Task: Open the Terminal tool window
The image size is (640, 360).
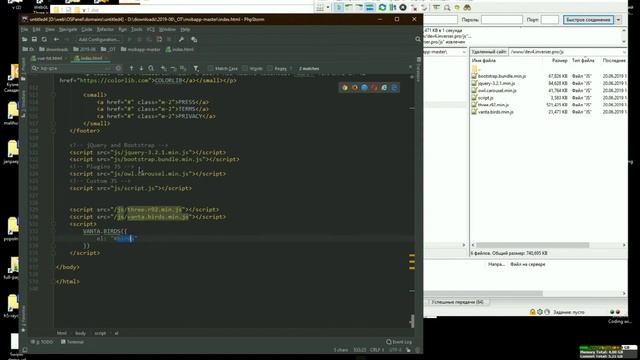Action: pos(73,342)
